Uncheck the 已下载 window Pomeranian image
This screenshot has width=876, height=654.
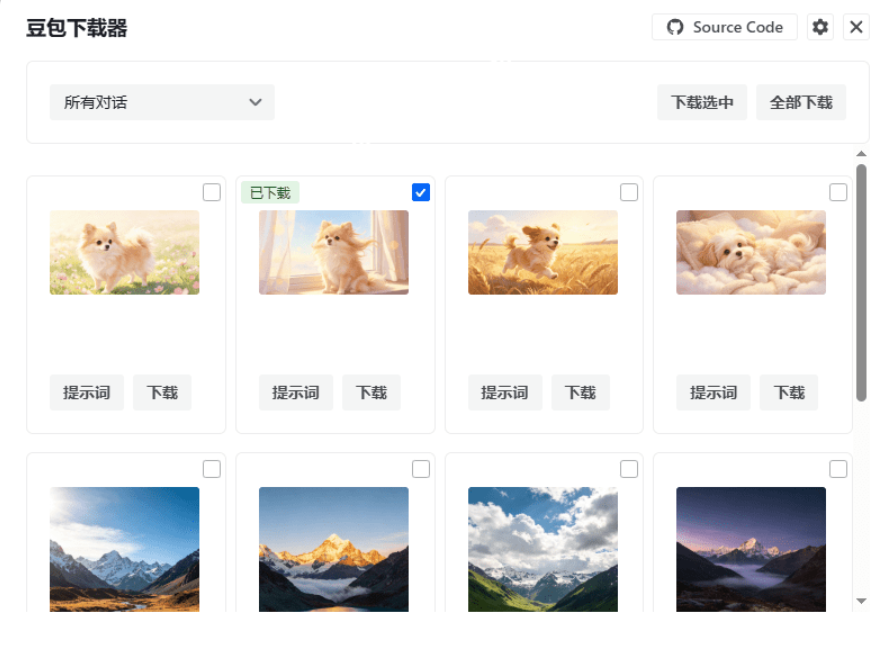tap(421, 192)
